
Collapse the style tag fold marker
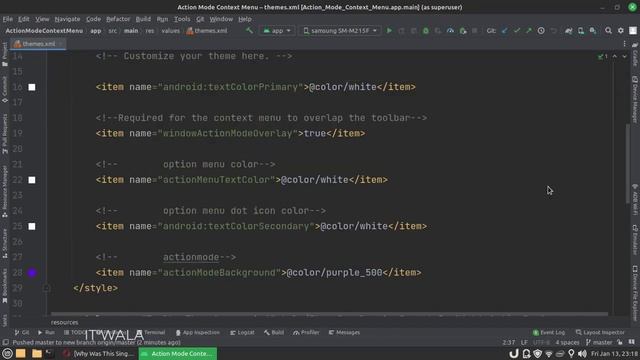point(47,288)
